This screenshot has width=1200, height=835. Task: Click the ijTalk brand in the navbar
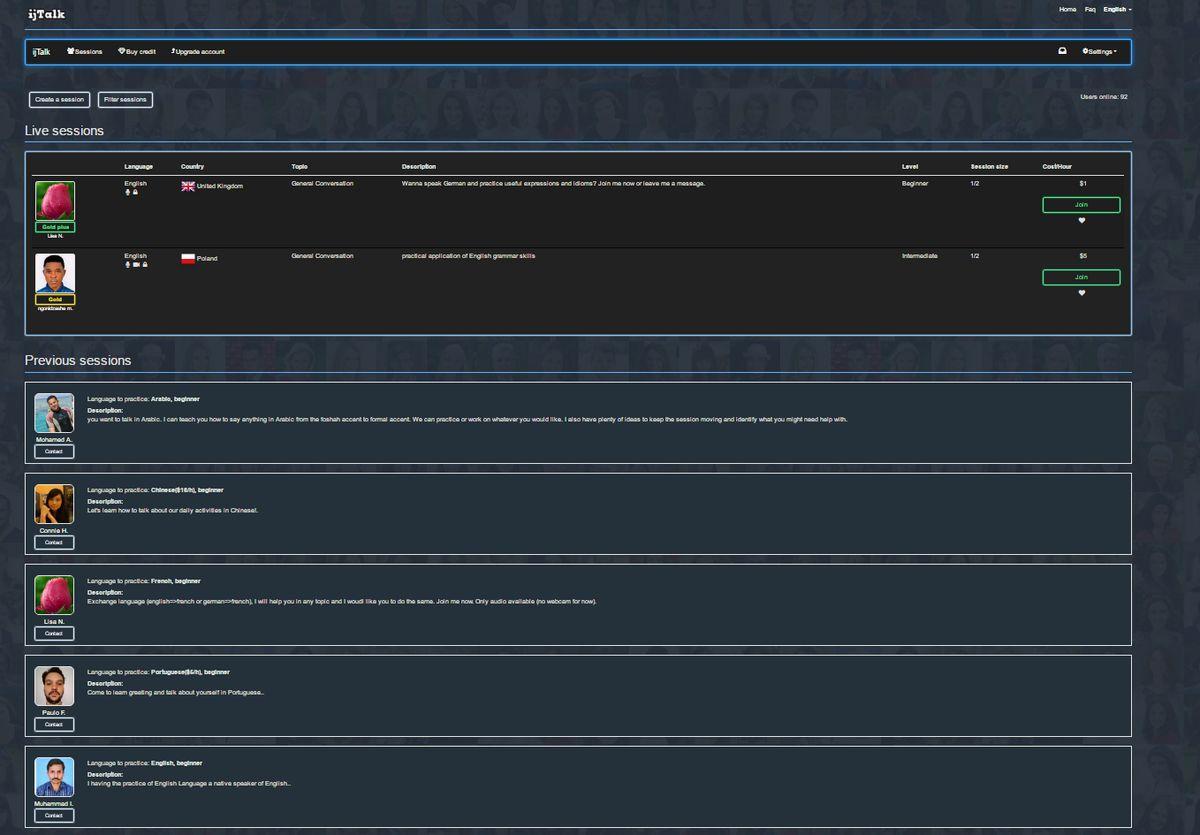(41, 51)
